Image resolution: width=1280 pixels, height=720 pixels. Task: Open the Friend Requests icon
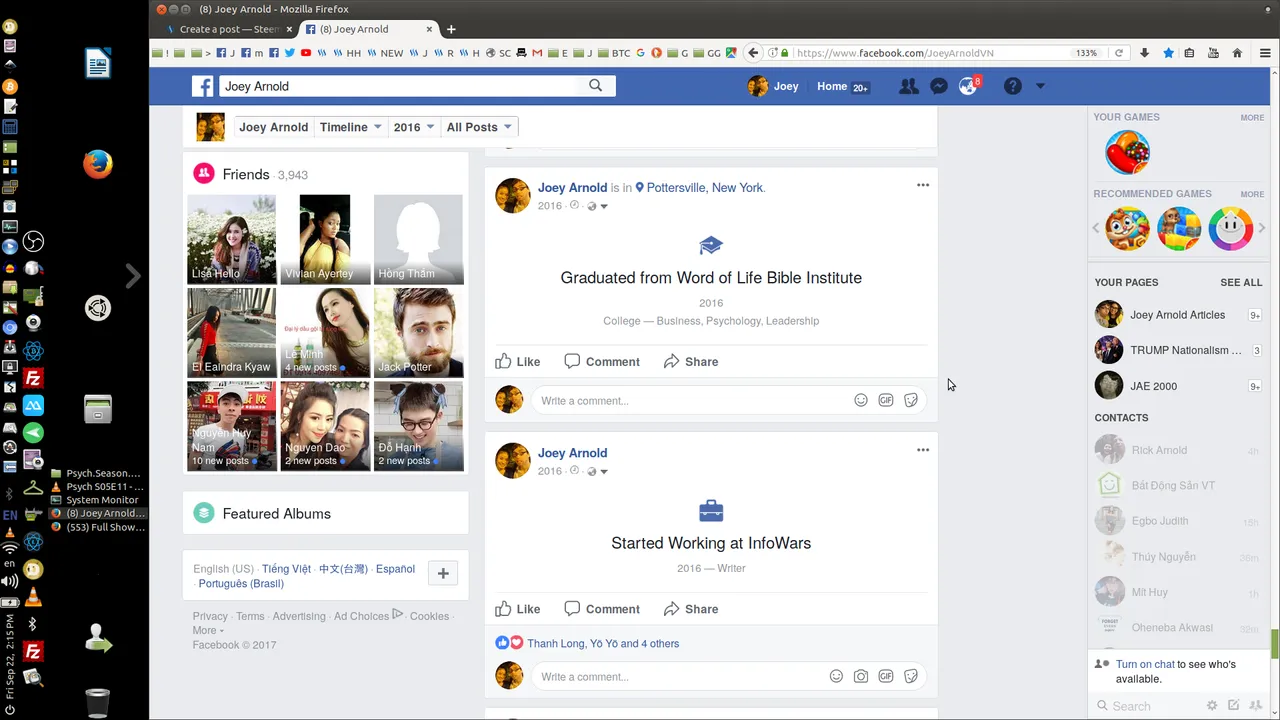[908, 86]
